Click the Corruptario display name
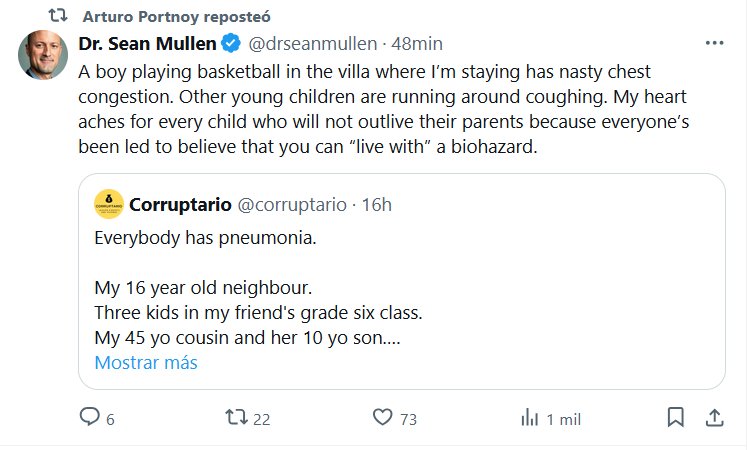The image size is (748, 450). (179, 205)
